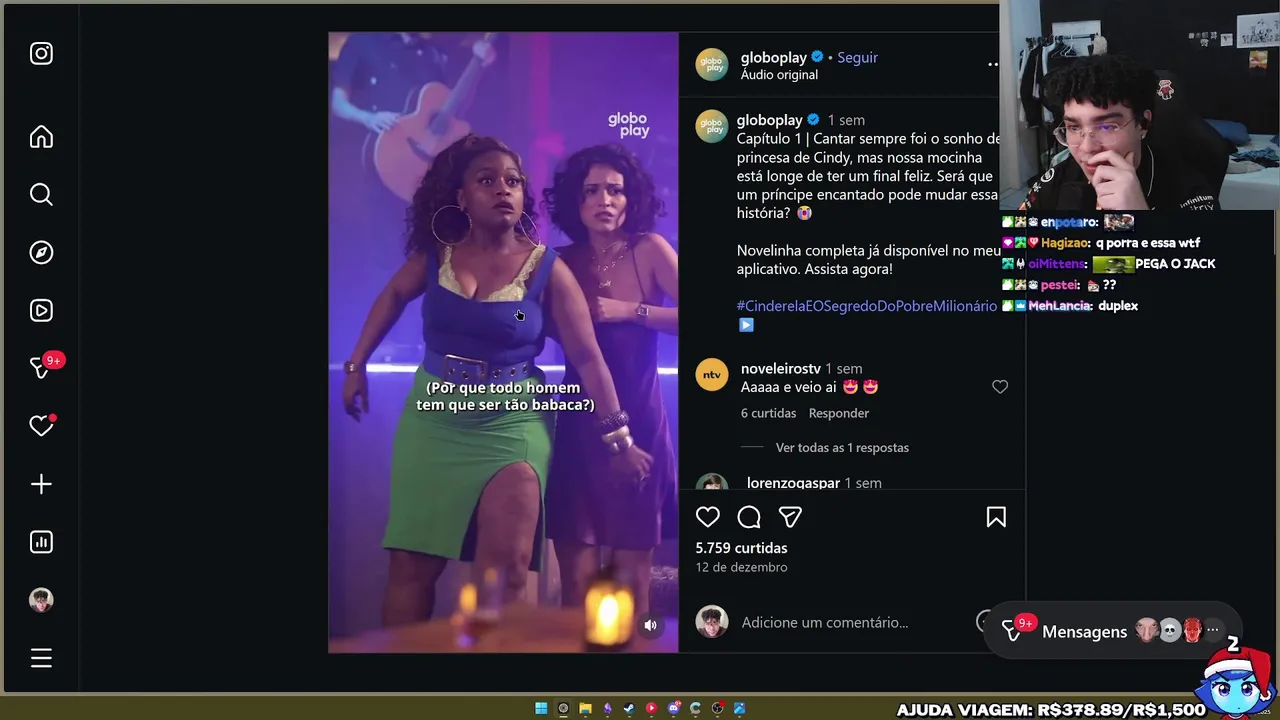Open globoplay avatar in post header
The height and width of the screenshot is (720, 1280).
point(712,64)
